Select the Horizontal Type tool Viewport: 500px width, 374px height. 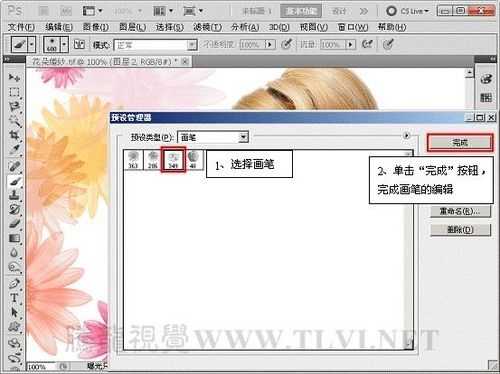14,298
